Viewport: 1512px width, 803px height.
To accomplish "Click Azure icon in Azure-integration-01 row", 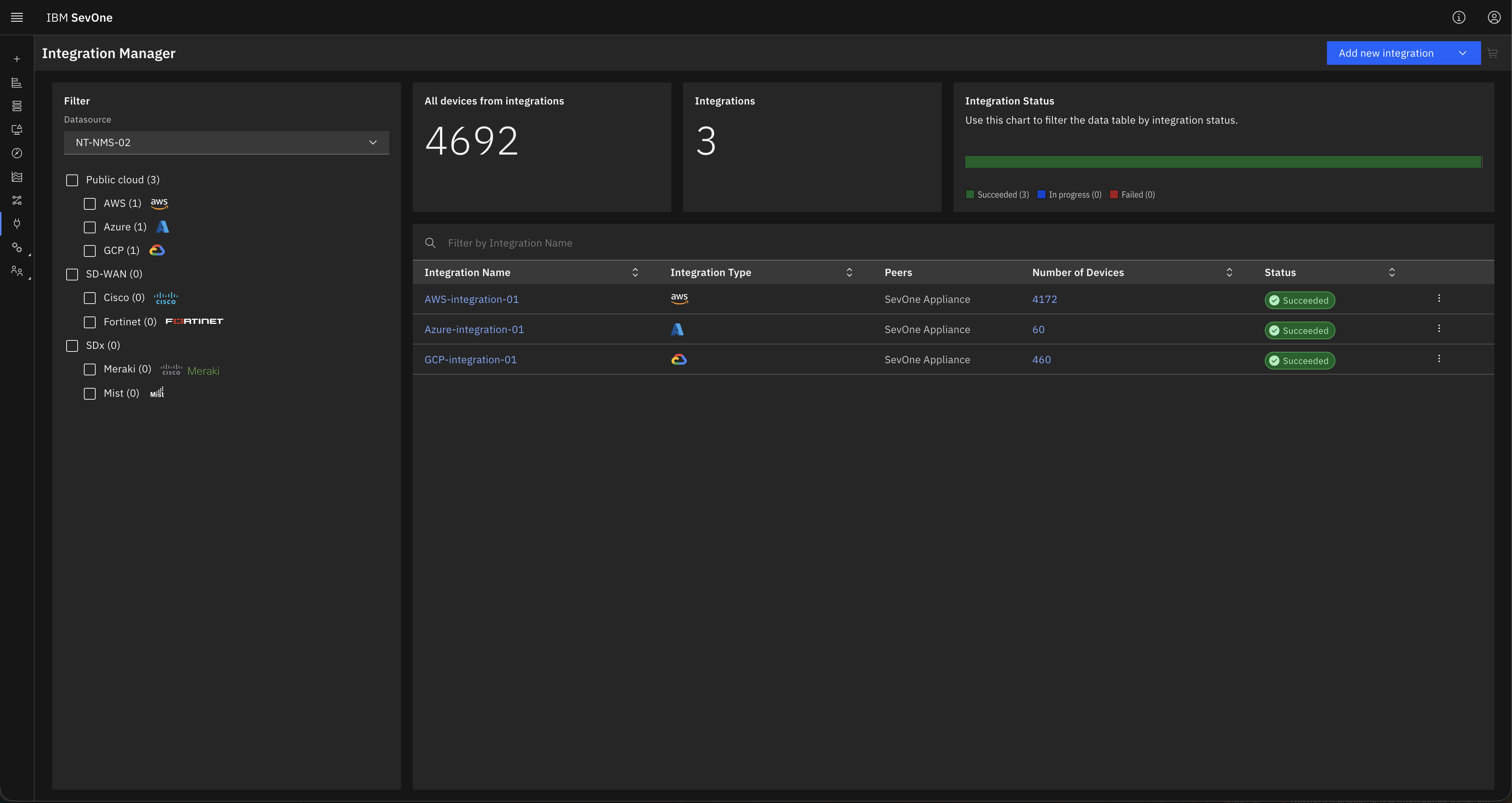I will pos(677,329).
